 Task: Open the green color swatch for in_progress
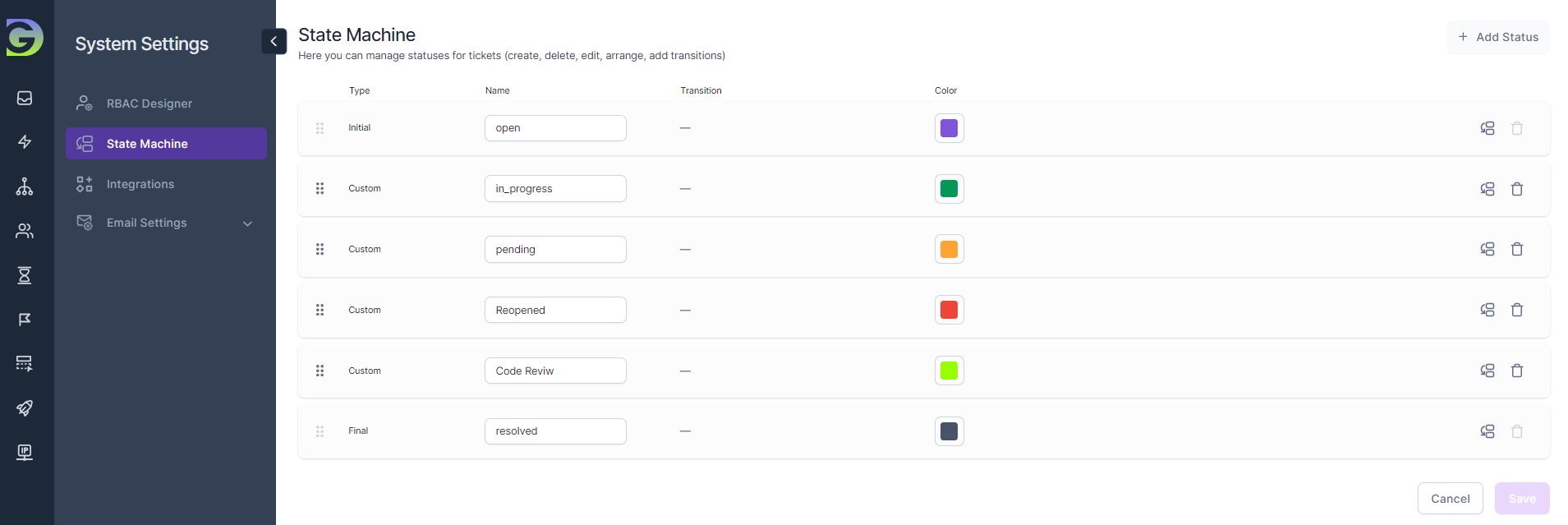point(949,189)
